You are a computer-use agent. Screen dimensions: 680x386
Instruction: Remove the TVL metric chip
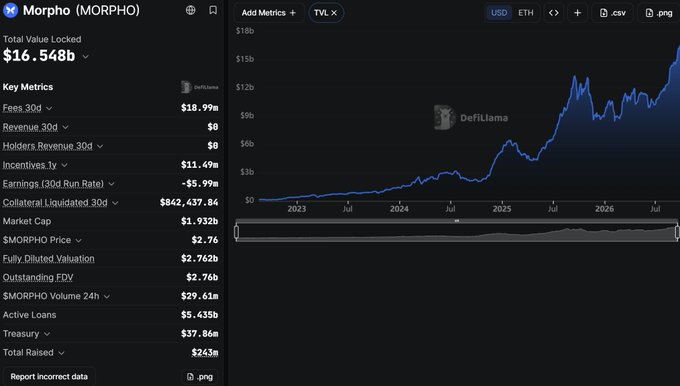(334, 13)
